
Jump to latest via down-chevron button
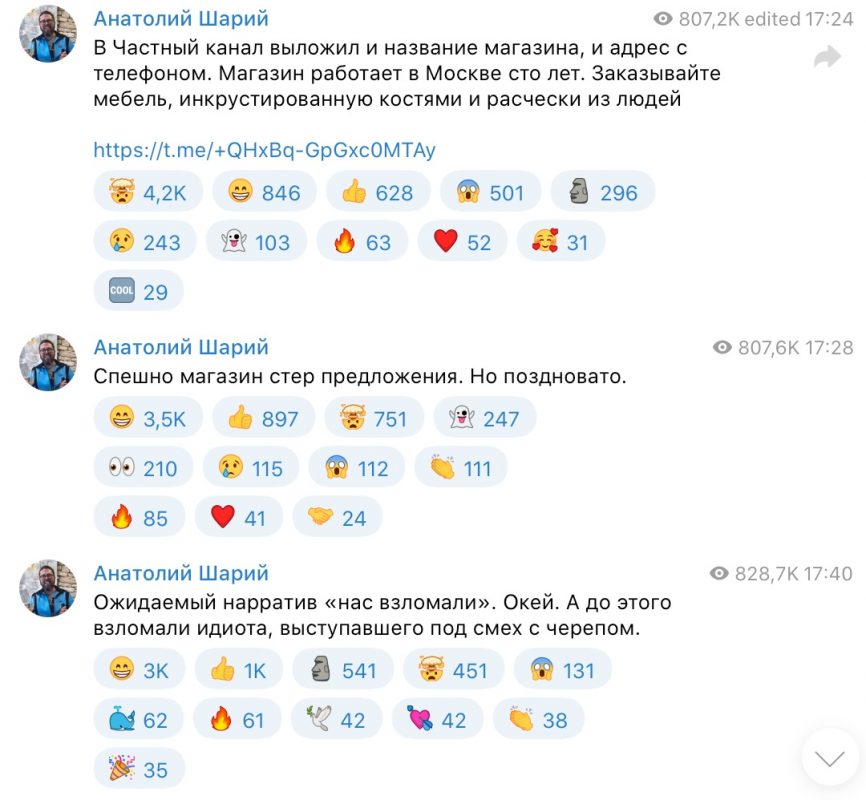pos(829,758)
